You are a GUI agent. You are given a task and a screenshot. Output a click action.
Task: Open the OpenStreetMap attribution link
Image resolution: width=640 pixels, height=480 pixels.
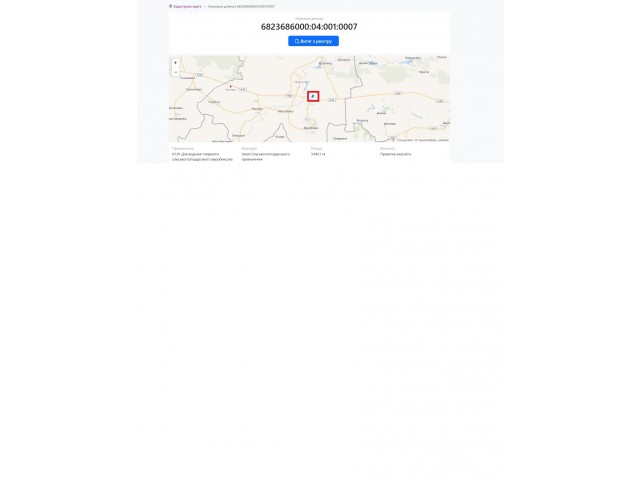(x=426, y=140)
